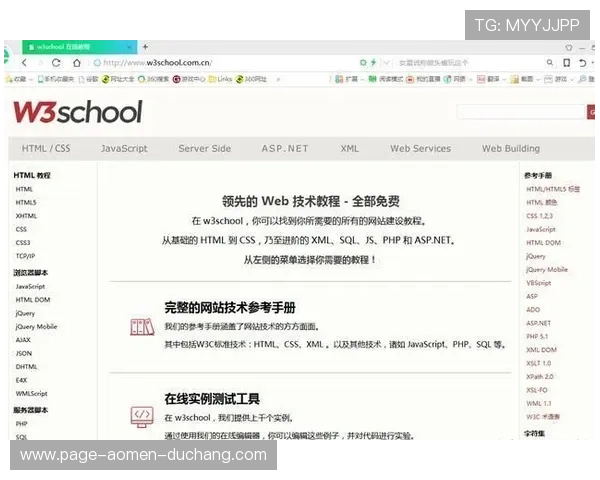600x480 pixels.
Task: Open the TCP/IP tutorial link
Action: [x=25, y=256]
